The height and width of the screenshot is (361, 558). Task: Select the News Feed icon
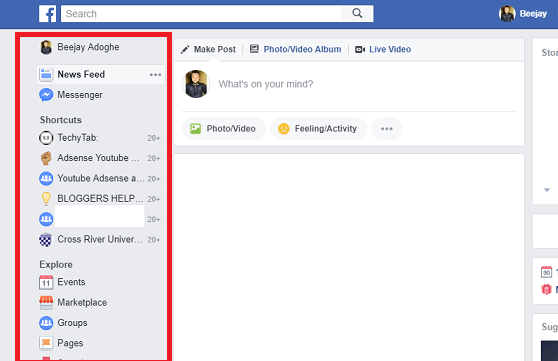pyautogui.click(x=46, y=74)
